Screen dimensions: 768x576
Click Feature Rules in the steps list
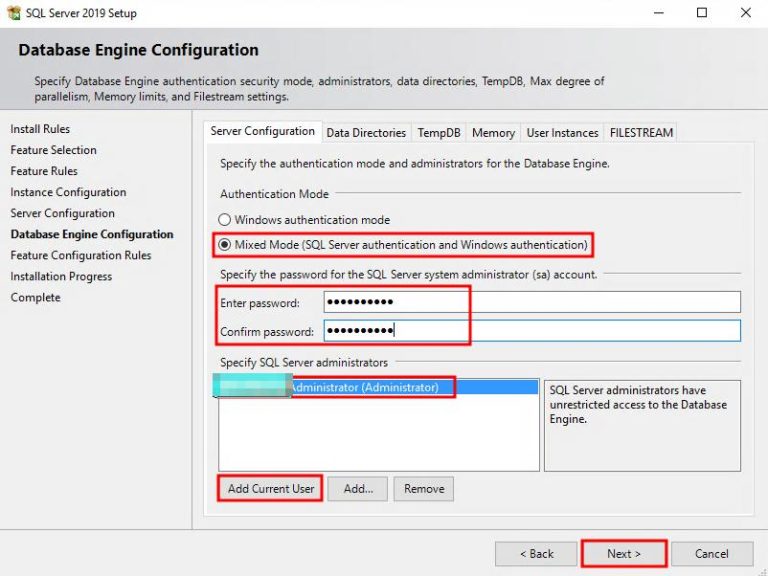[44, 171]
